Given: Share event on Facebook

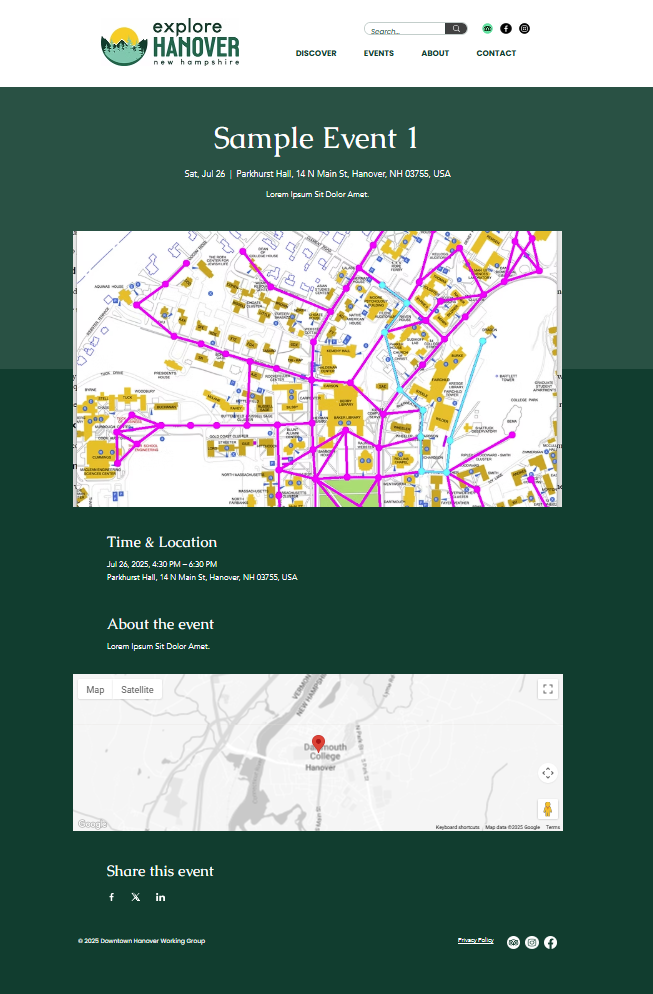Looking at the screenshot, I should [x=112, y=897].
